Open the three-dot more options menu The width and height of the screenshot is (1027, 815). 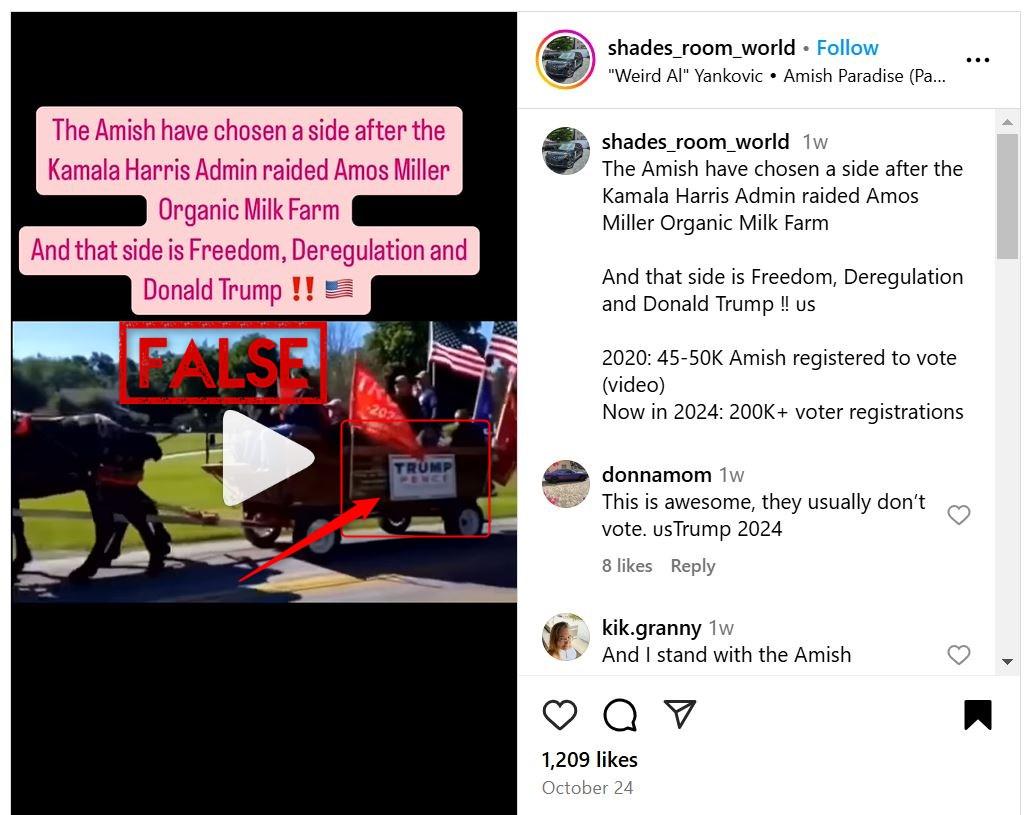(x=977, y=60)
